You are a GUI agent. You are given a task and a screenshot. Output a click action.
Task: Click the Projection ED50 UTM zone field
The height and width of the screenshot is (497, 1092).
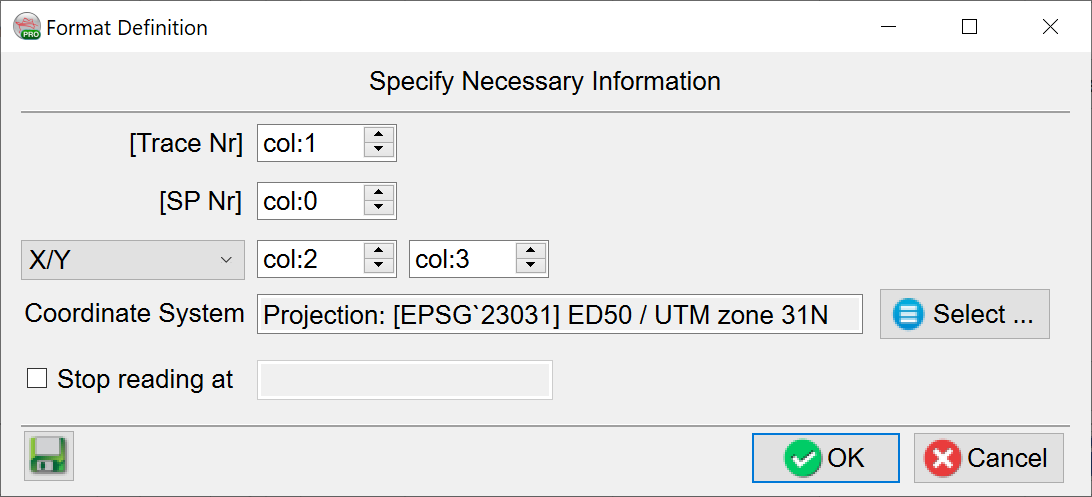(559, 315)
